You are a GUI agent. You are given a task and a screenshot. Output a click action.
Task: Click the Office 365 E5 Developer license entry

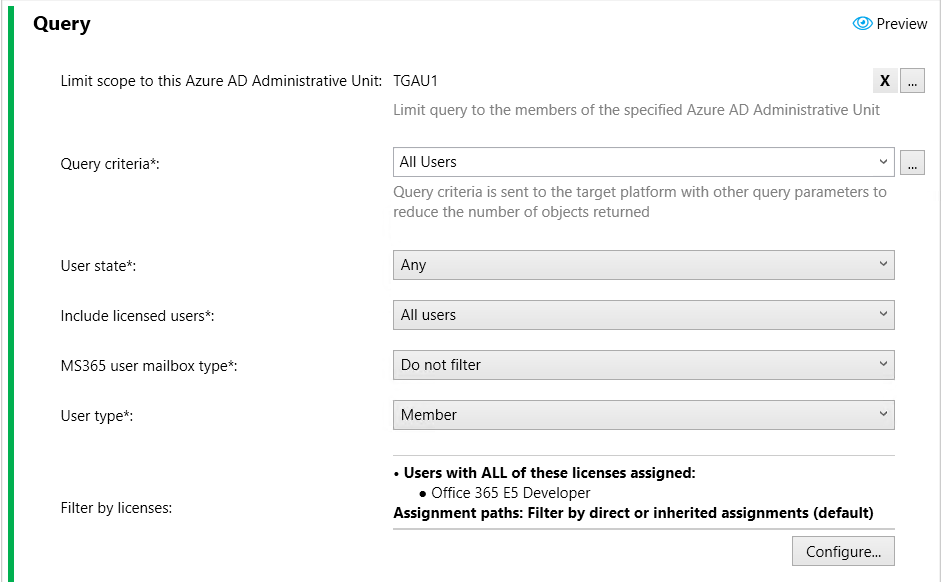511,493
